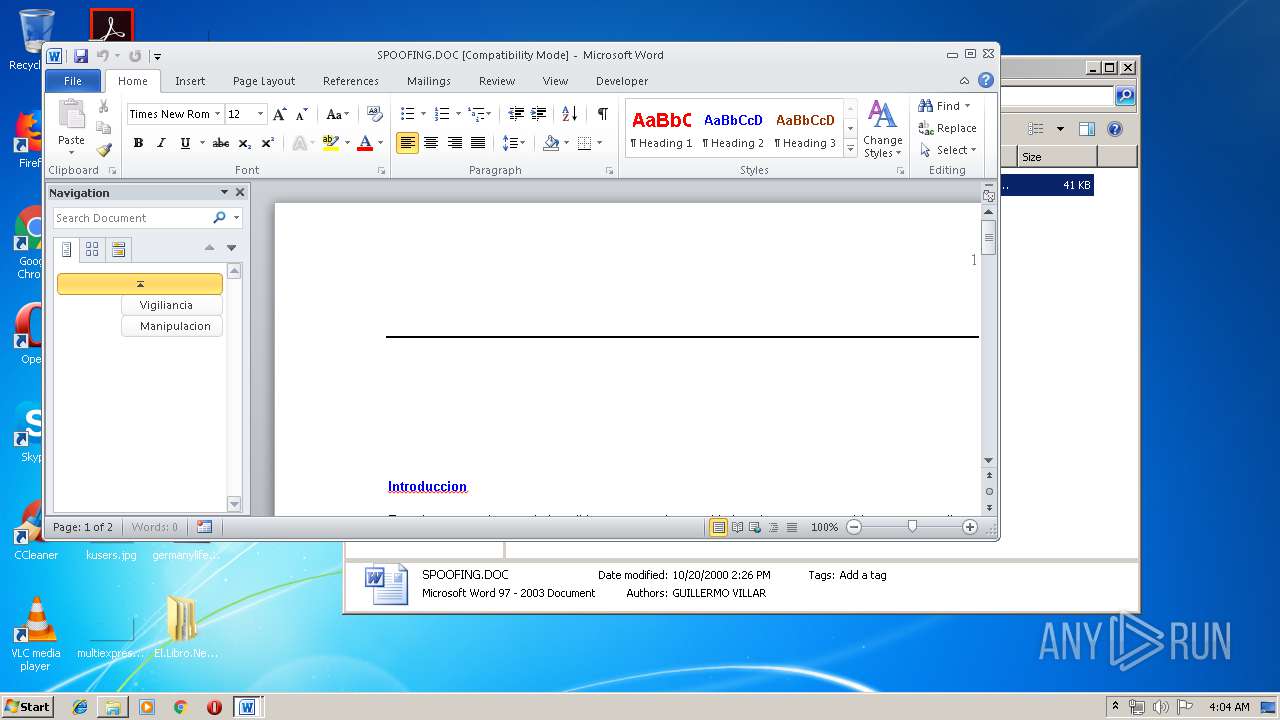
Task: Align text left
Action: coord(407,143)
